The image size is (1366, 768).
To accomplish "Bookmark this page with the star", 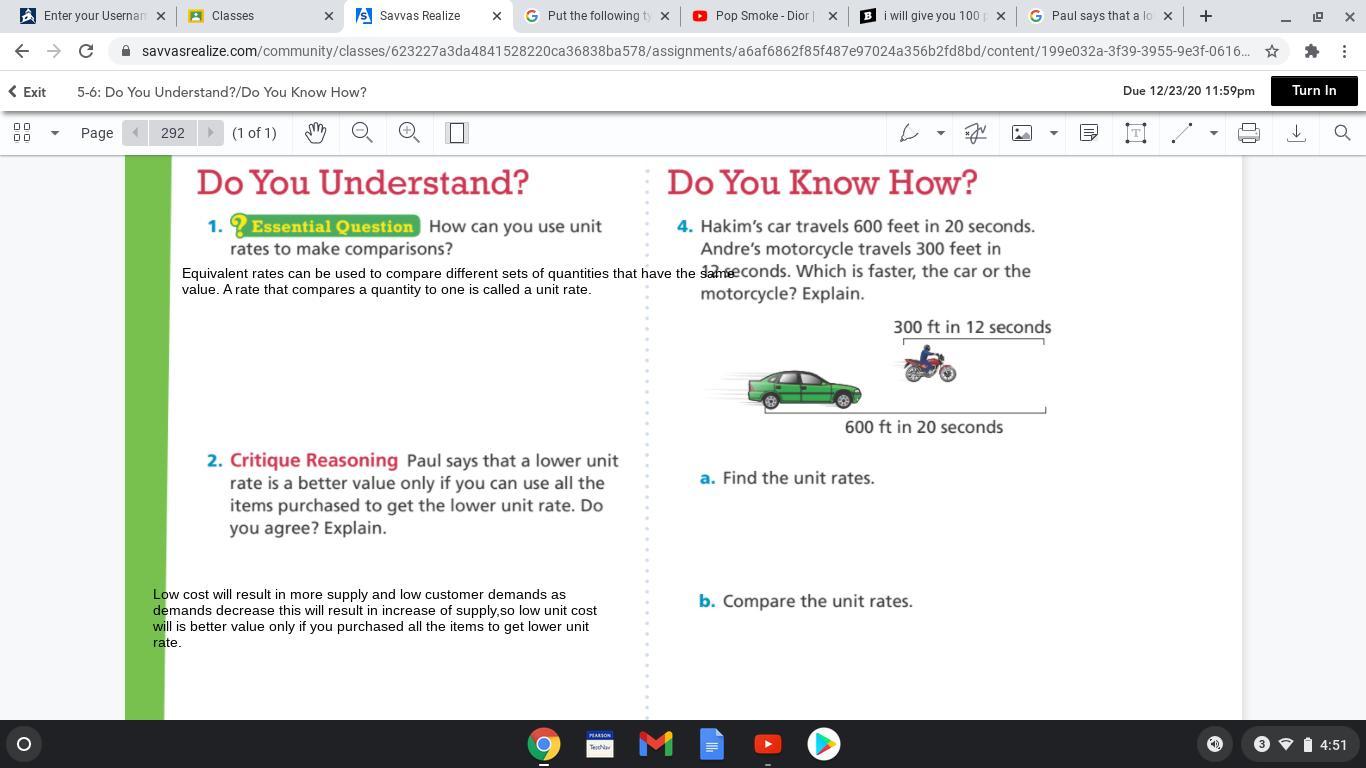I will pyautogui.click(x=1272, y=51).
